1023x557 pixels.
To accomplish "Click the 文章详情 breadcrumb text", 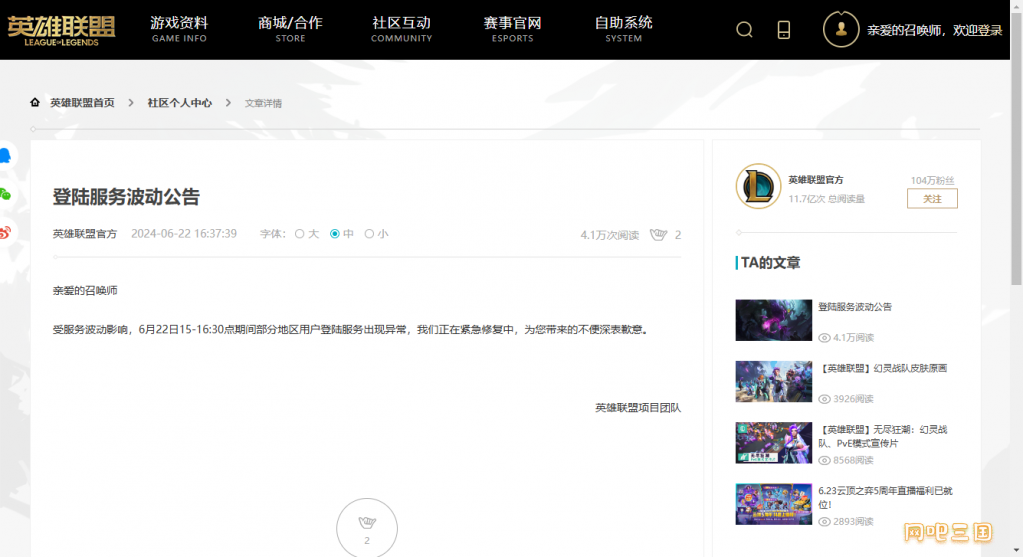I will point(264,103).
